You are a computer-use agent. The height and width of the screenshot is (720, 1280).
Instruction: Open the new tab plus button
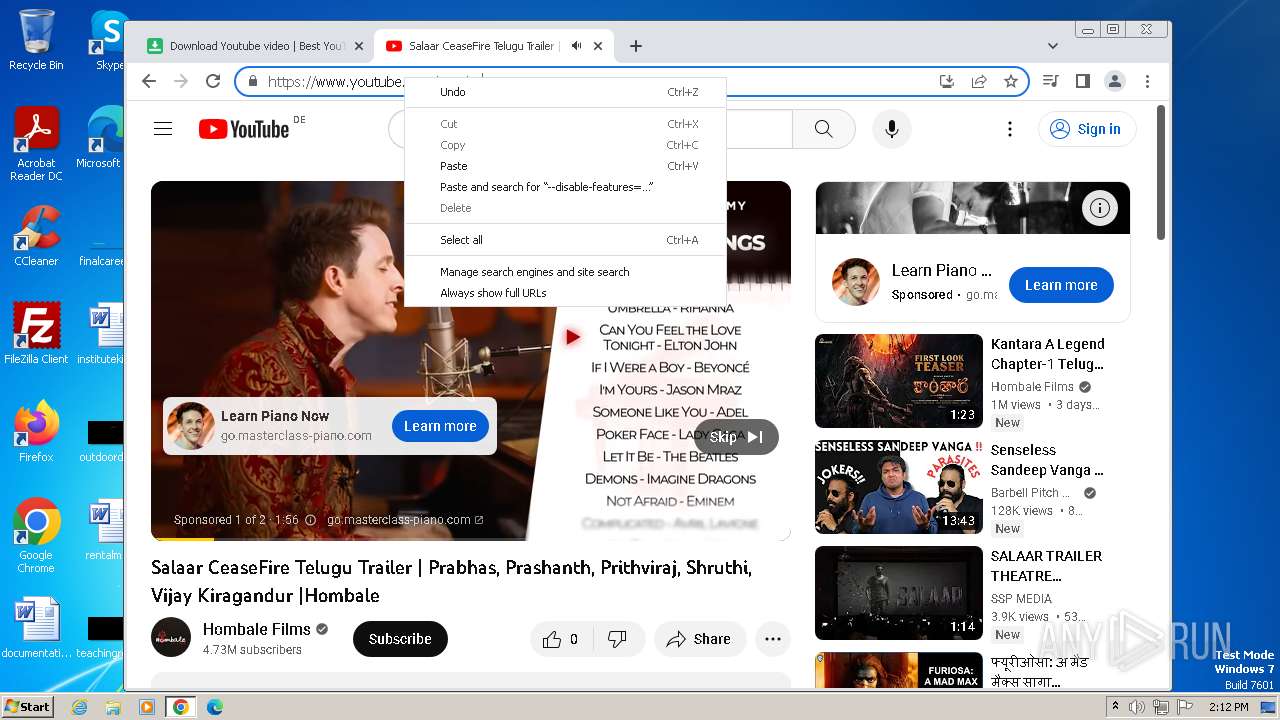[636, 46]
